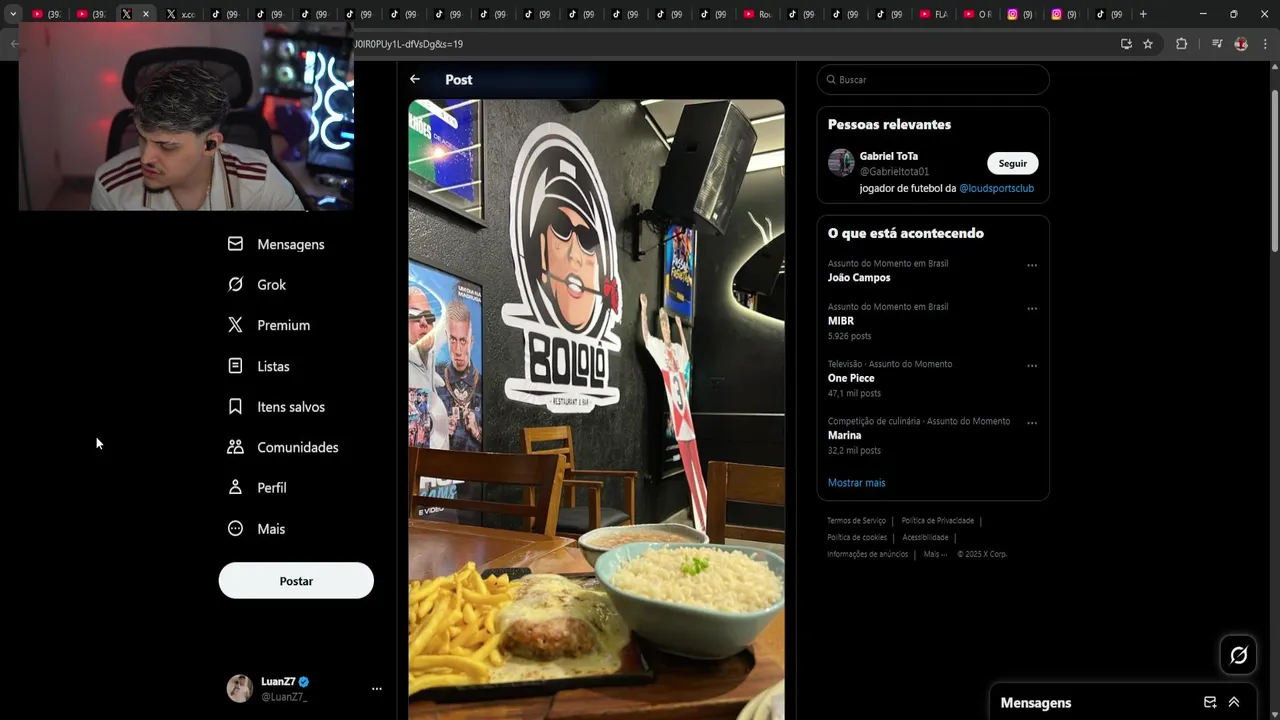Open options menu for Marina trend
Viewport: 1280px width, 720px height.
pyautogui.click(x=1032, y=423)
